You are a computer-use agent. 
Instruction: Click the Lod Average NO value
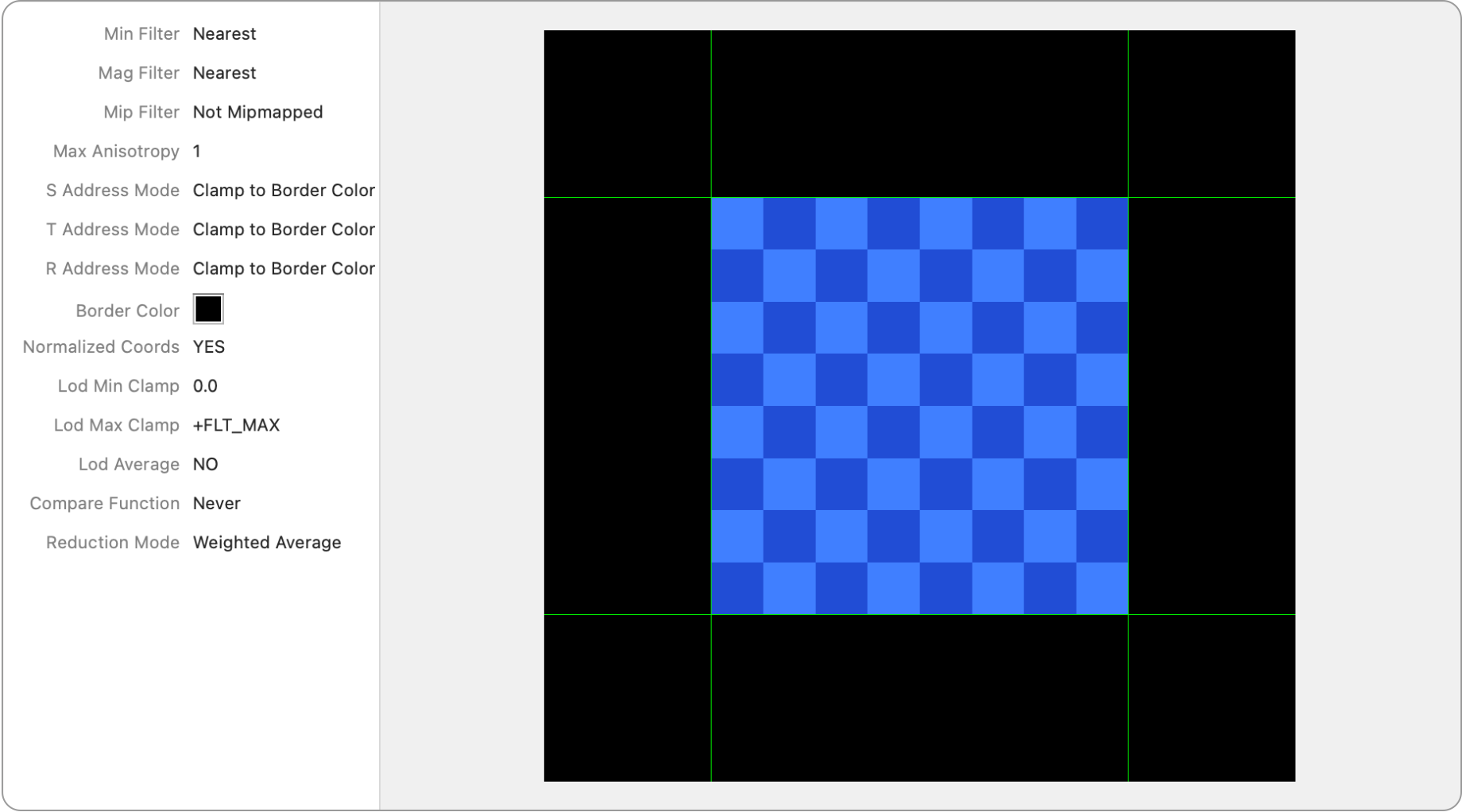tap(206, 464)
